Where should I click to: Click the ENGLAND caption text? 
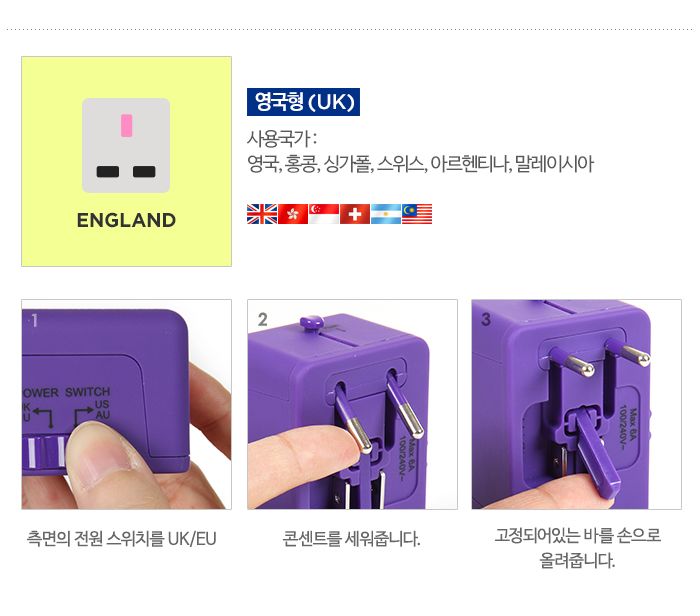(x=126, y=220)
